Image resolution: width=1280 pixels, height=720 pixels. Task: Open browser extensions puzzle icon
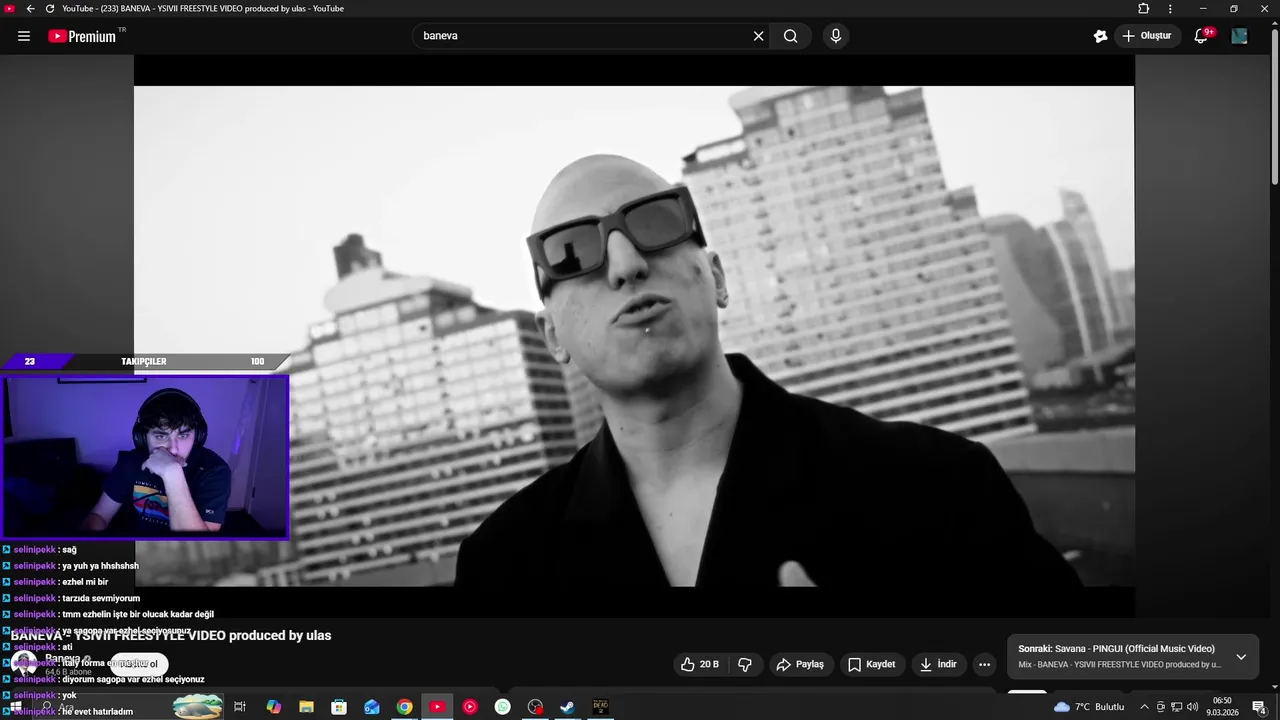point(1144,8)
